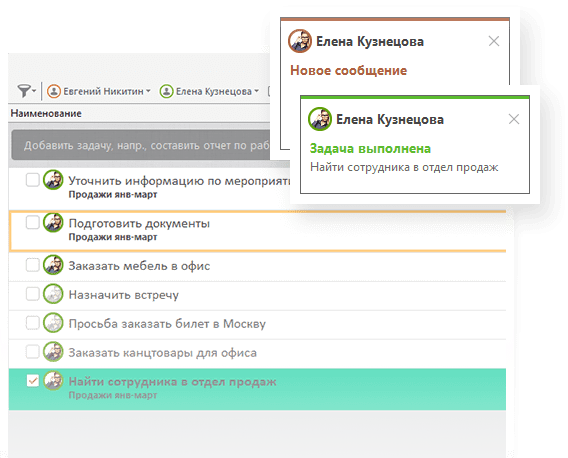Click Елена Кузнецова green avatar icon in toolbar
568x458 pixels.
point(166,91)
